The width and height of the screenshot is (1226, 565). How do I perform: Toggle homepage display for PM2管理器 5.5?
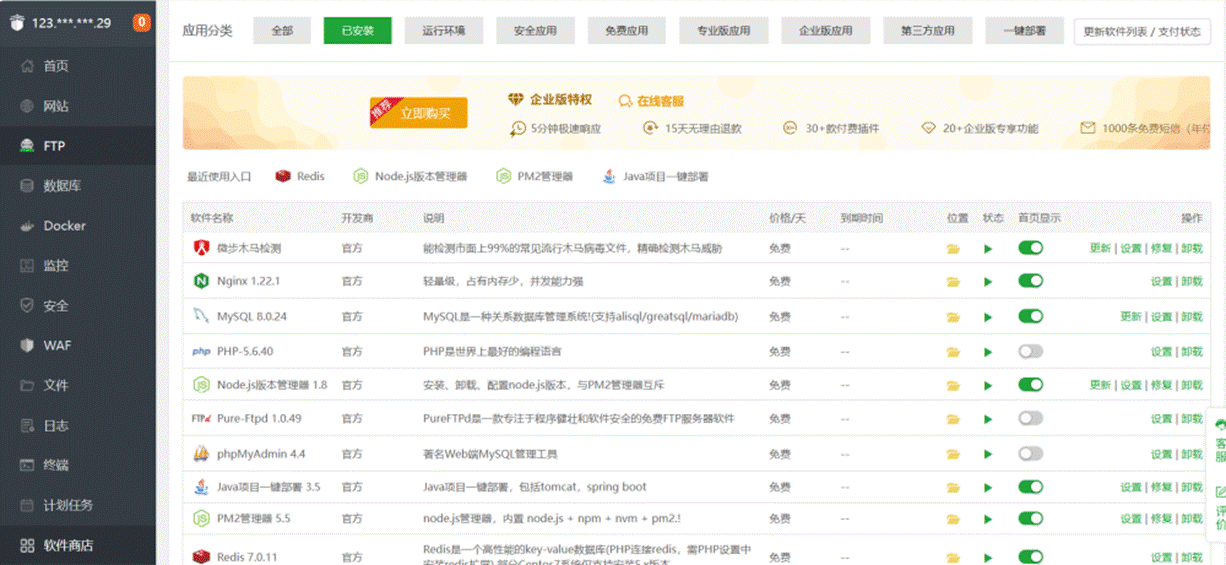[1030, 519]
